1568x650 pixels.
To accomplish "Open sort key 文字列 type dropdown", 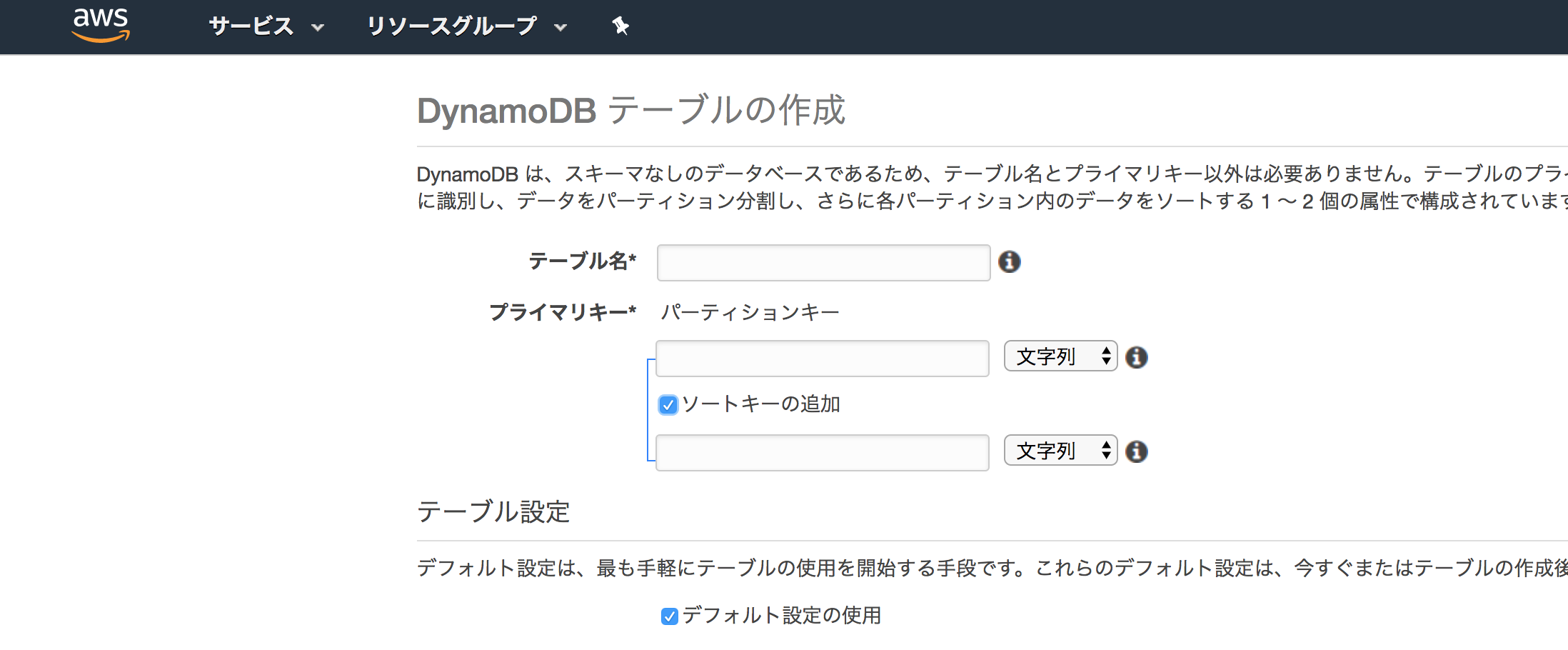I will click(1060, 451).
